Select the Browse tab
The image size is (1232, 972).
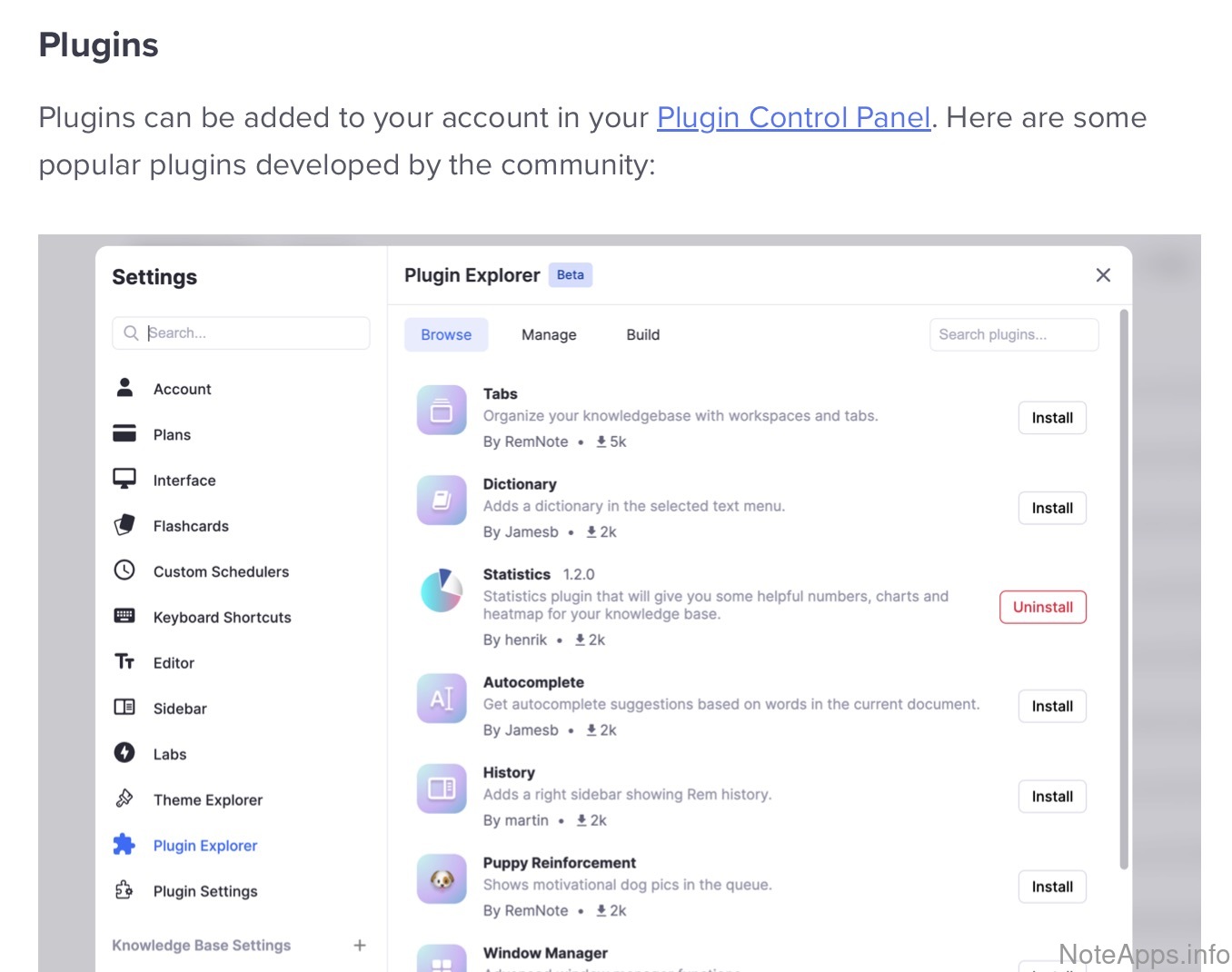[x=446, y=334]
